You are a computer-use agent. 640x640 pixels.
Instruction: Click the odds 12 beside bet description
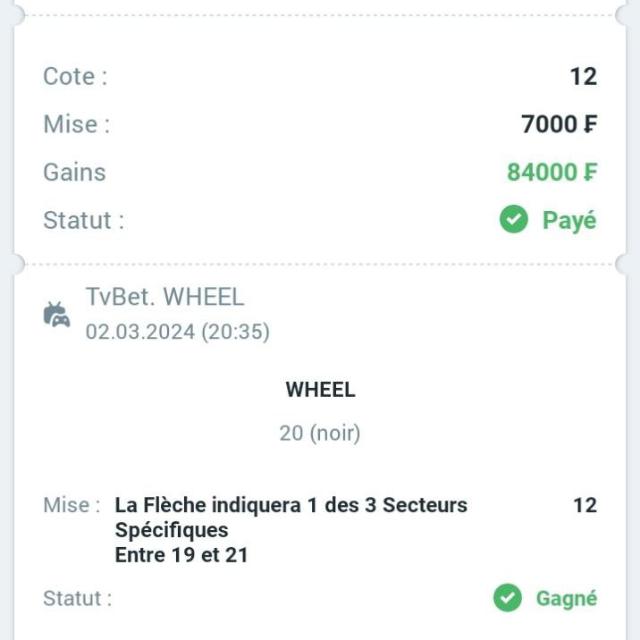coord(585,505)
